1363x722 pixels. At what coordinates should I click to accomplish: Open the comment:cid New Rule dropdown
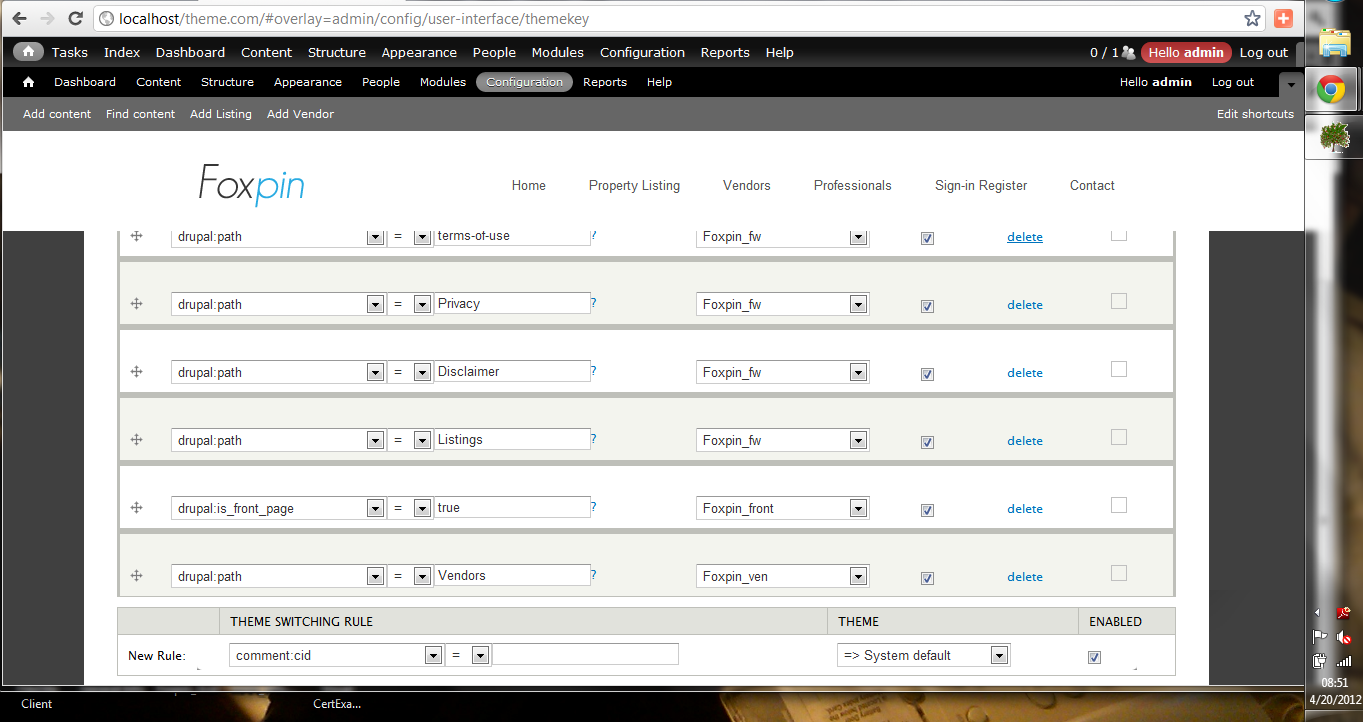point(336,655)
